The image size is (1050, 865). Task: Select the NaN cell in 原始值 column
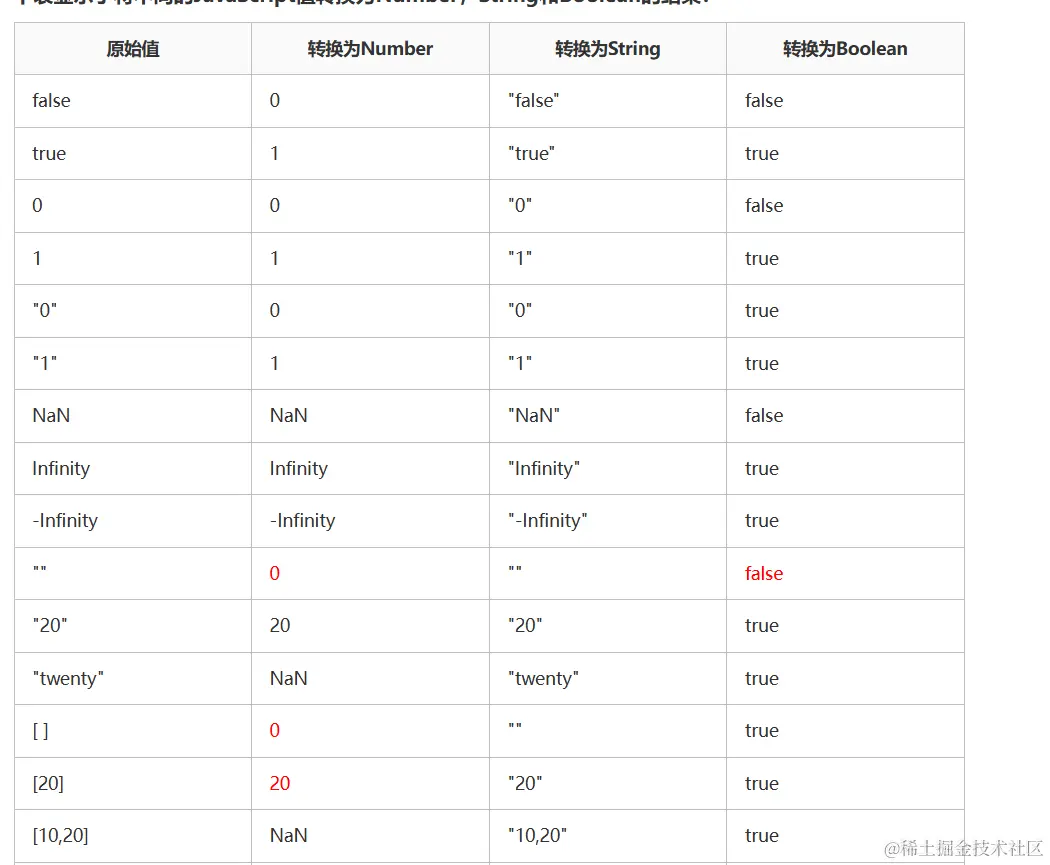(51, 415)
